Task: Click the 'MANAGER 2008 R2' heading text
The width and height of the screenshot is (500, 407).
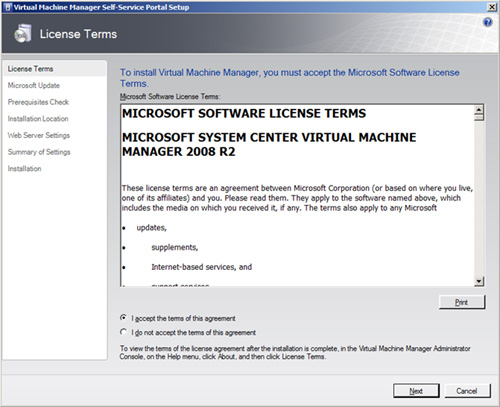Action: (x=179, y=152)
